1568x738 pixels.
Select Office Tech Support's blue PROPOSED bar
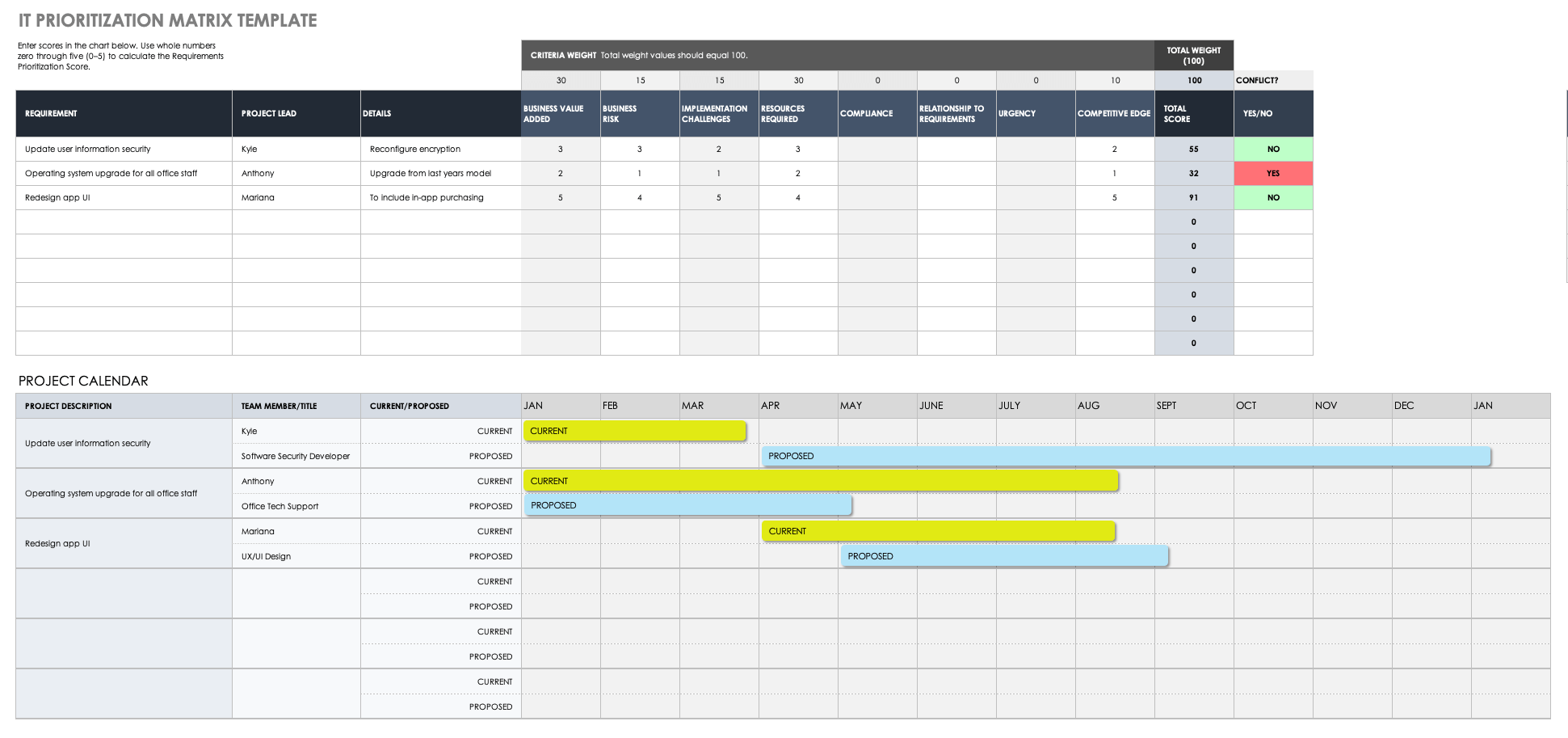tap(687, 505)
